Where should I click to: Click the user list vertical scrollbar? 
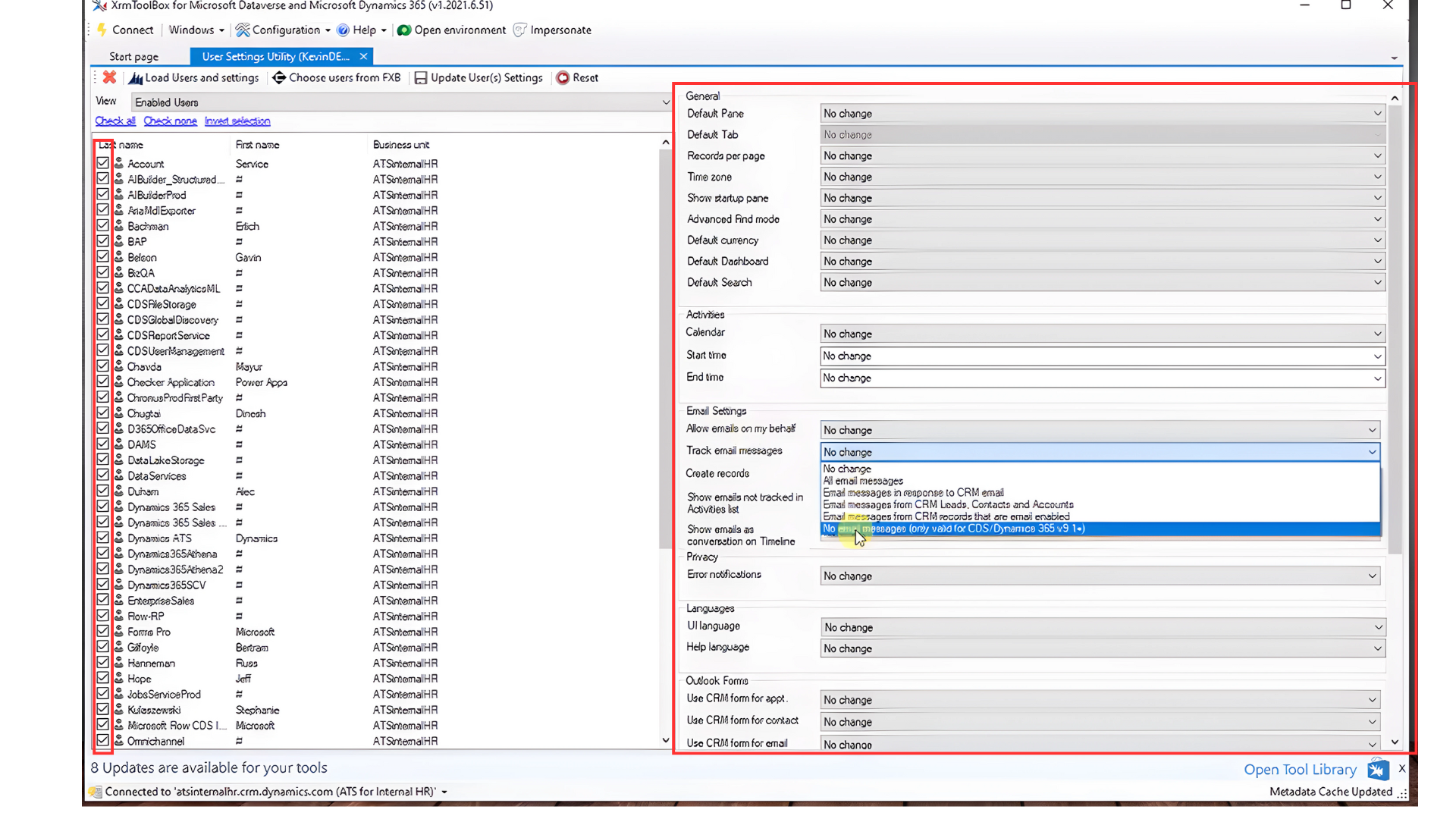(x=665, y=349)
